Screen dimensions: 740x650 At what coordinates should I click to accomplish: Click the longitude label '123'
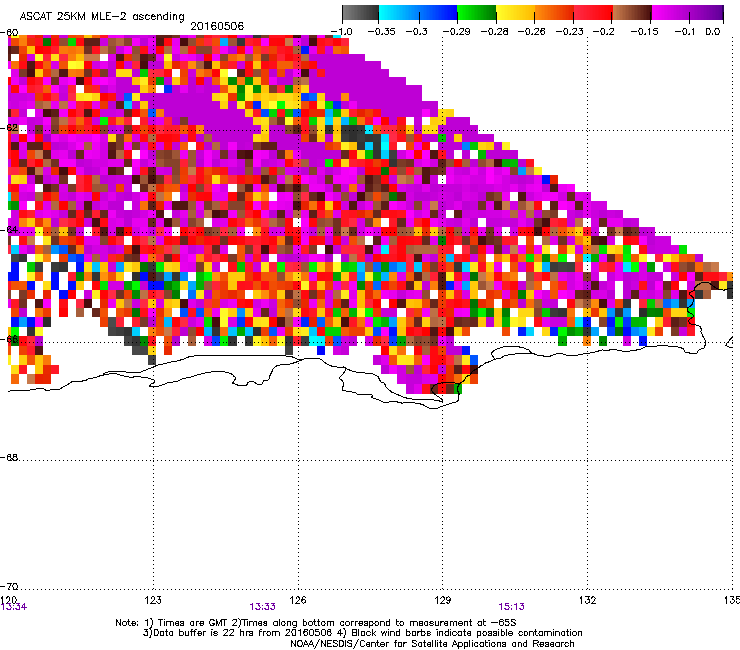pyautogui.click(x=153, y=600)
